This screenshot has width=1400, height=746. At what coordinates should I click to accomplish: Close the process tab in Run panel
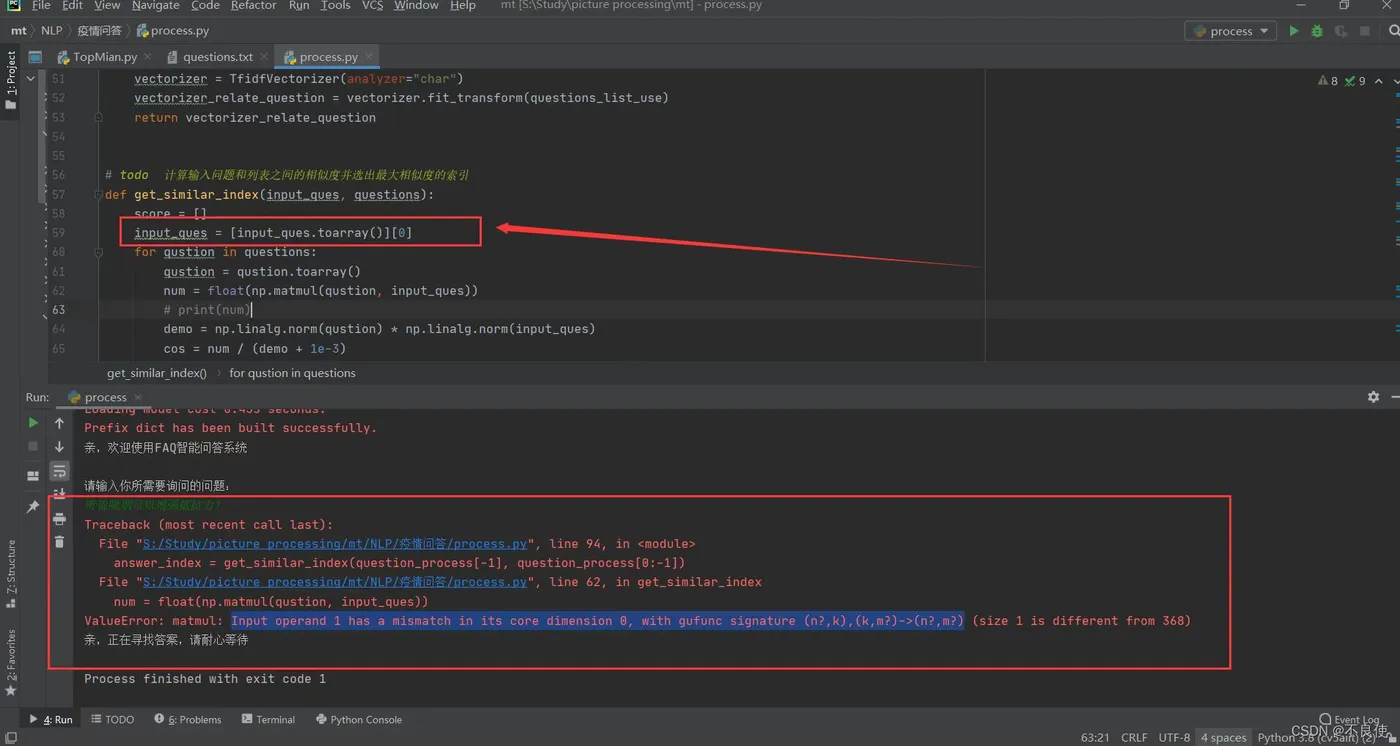click(138, 398)
